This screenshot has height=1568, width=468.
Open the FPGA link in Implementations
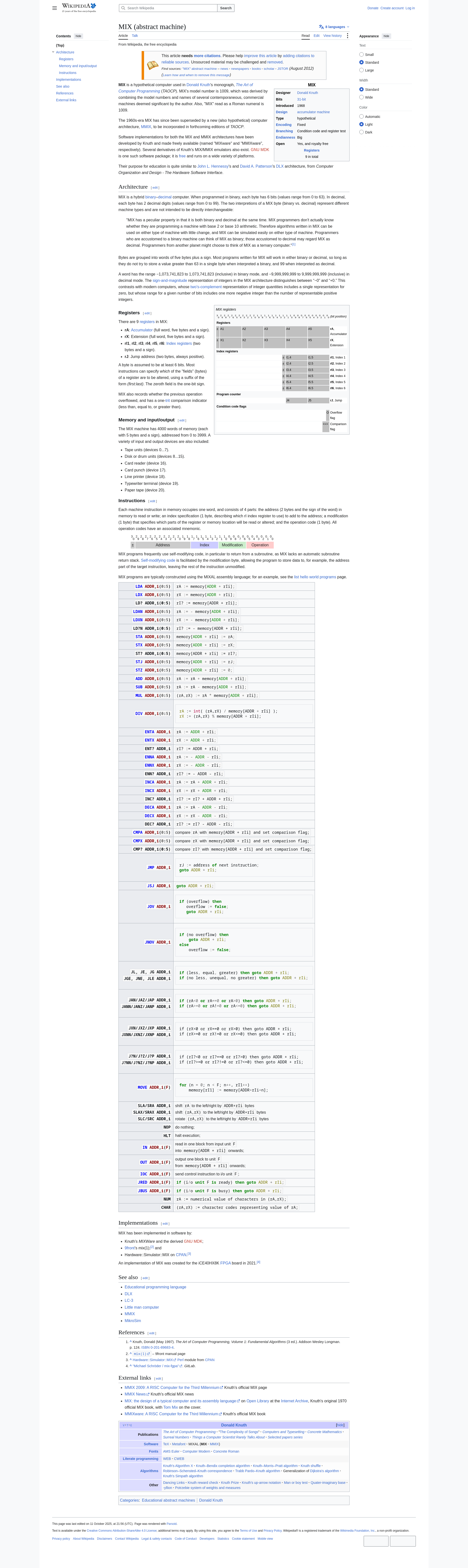(225, 1263)
